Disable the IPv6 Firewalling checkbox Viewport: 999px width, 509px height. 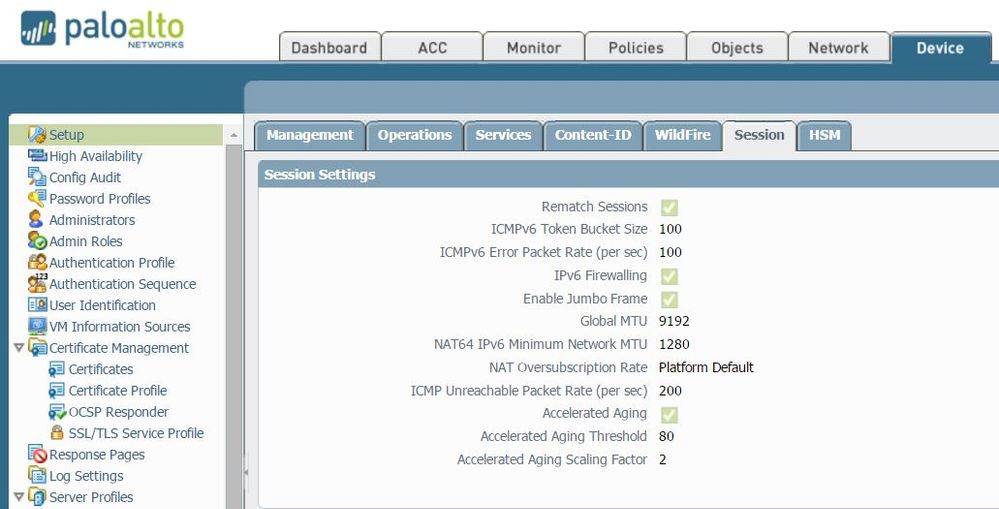point(669,276)
